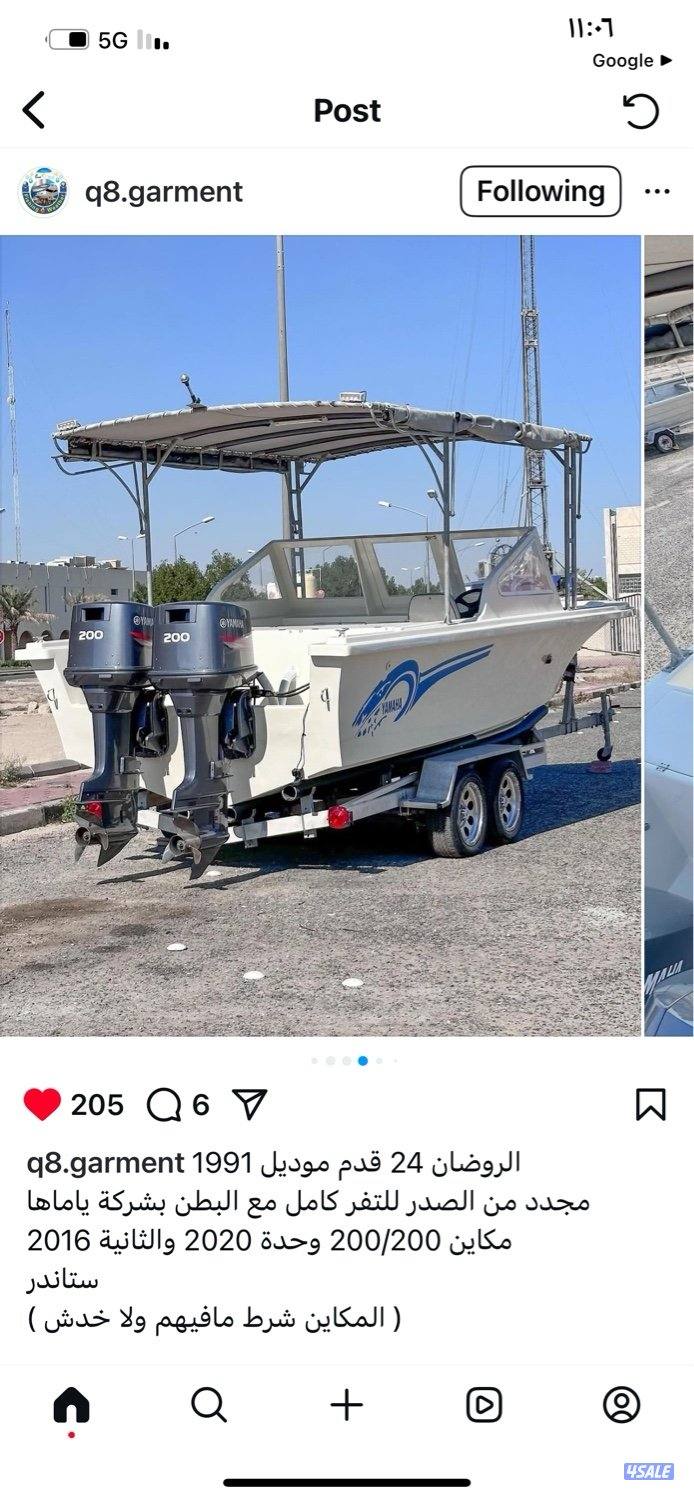Save post with bookmark icon
Image resolution: width=694 pixels, height=1500 pixels.
(x=651, y=1104)
